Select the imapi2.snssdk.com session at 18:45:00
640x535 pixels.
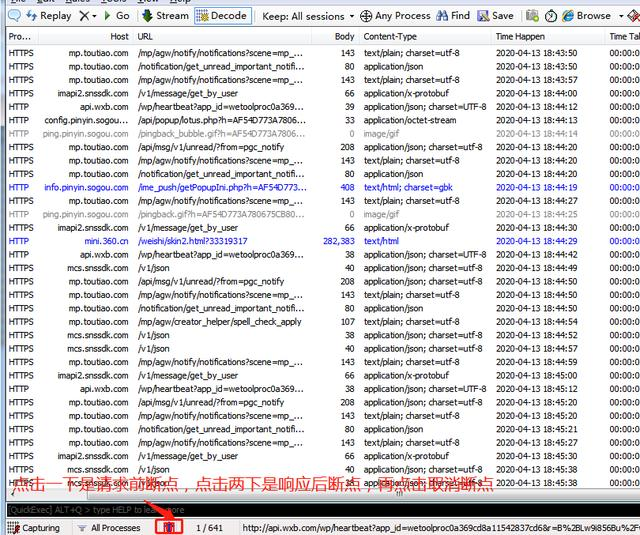[322, 375]
